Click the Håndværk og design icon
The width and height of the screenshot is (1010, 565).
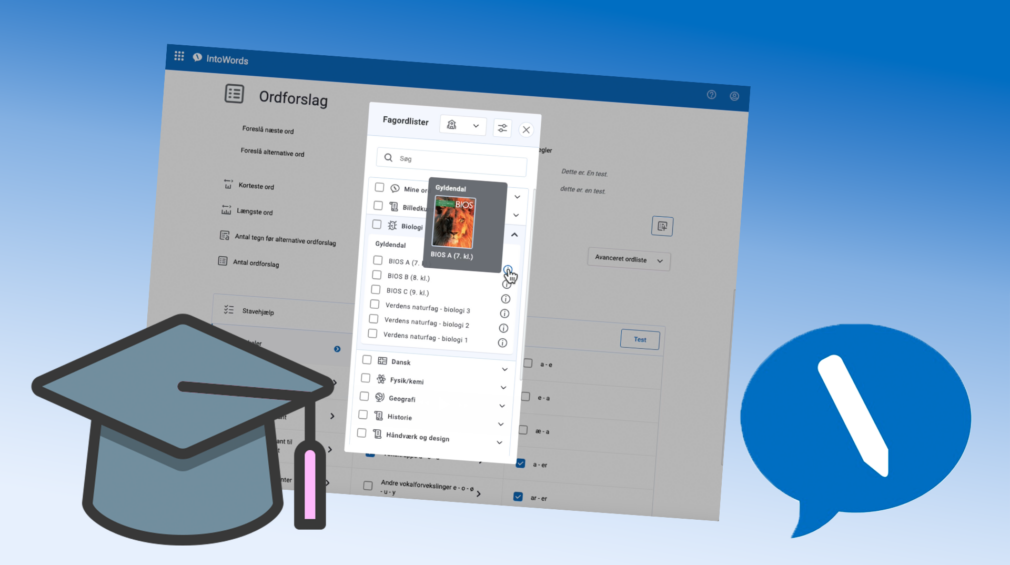[x=377, y=434]
